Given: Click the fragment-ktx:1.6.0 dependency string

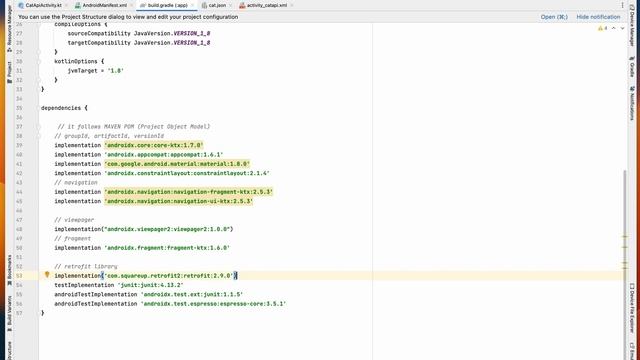Looking at the screenshot, I should coord(167,248).
